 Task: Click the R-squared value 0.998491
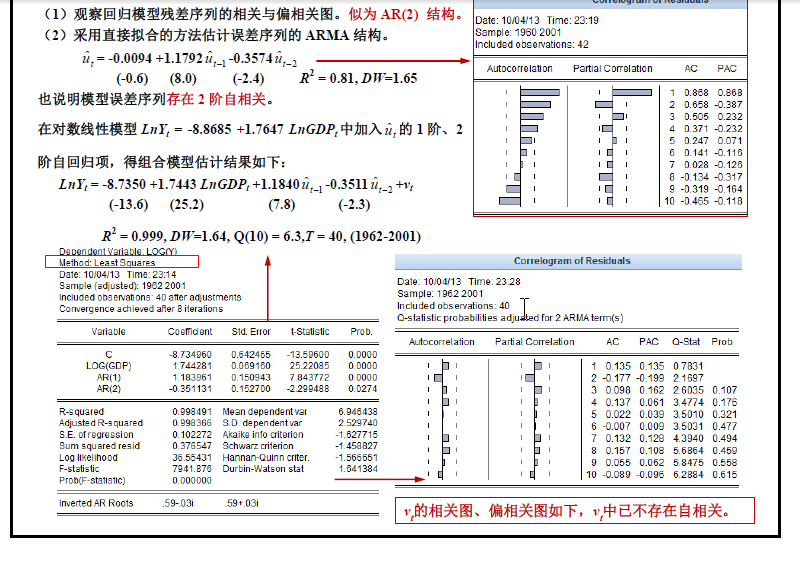pyautogui.click(x=192, y=412)
